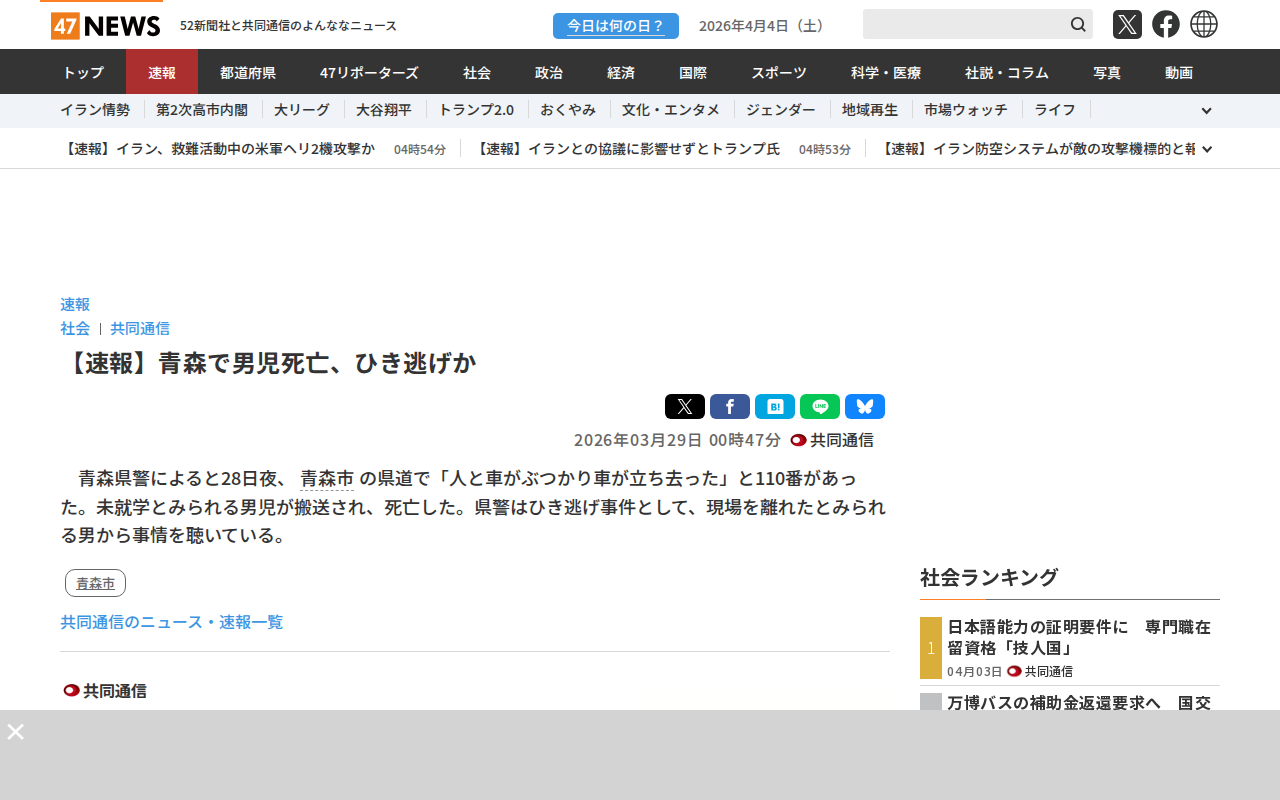
Task: Open the X (Twitter) header icon
Action: click(1127, 24)
